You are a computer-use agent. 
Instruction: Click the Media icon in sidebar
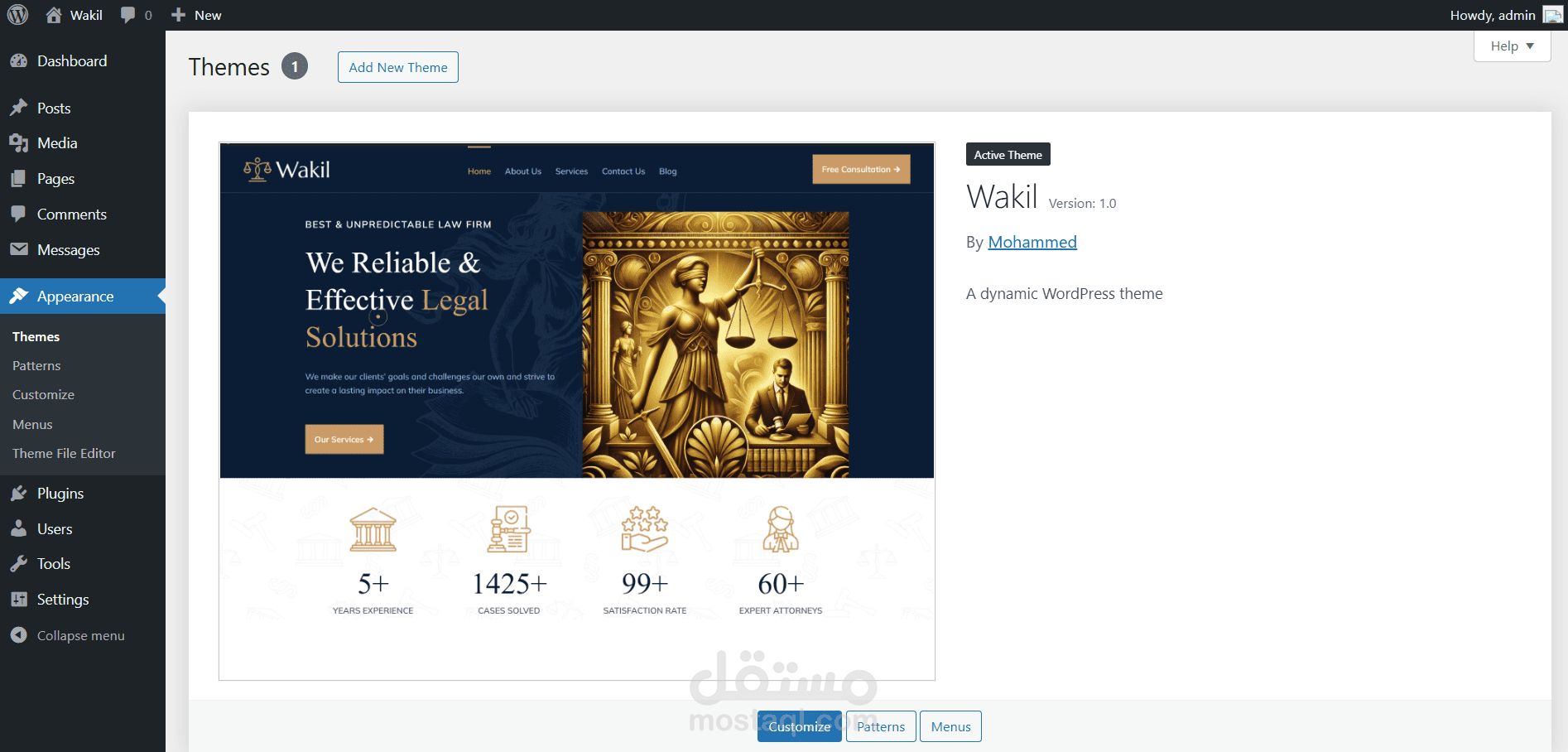(19, 143)
